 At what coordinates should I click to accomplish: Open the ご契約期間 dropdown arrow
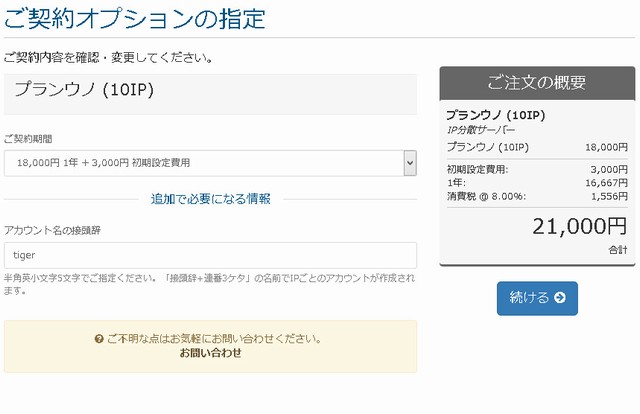point(409,163)
